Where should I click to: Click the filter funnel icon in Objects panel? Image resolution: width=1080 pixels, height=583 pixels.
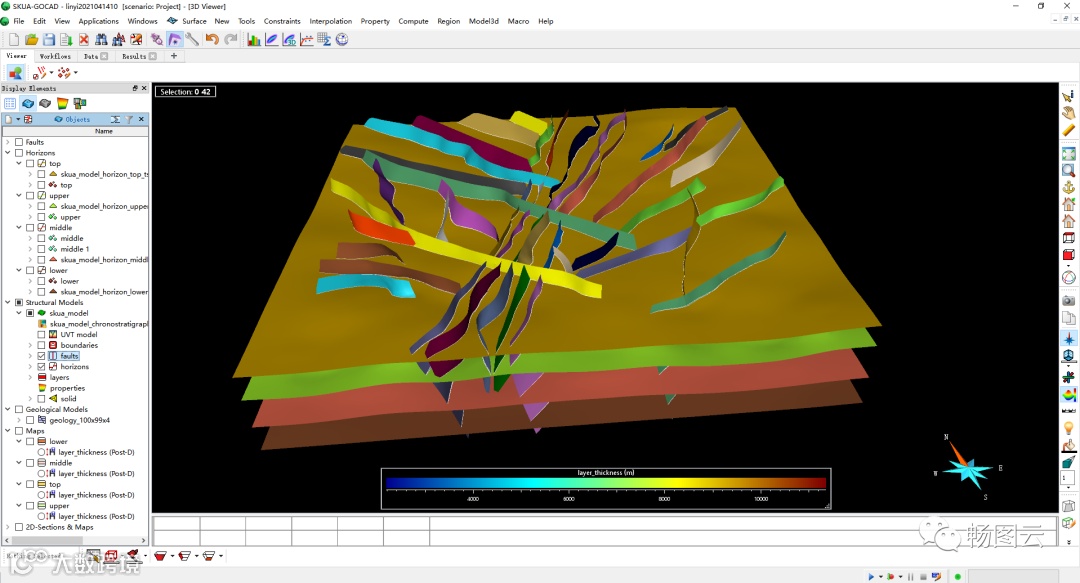pyautogui.click(x=129, y=119)
